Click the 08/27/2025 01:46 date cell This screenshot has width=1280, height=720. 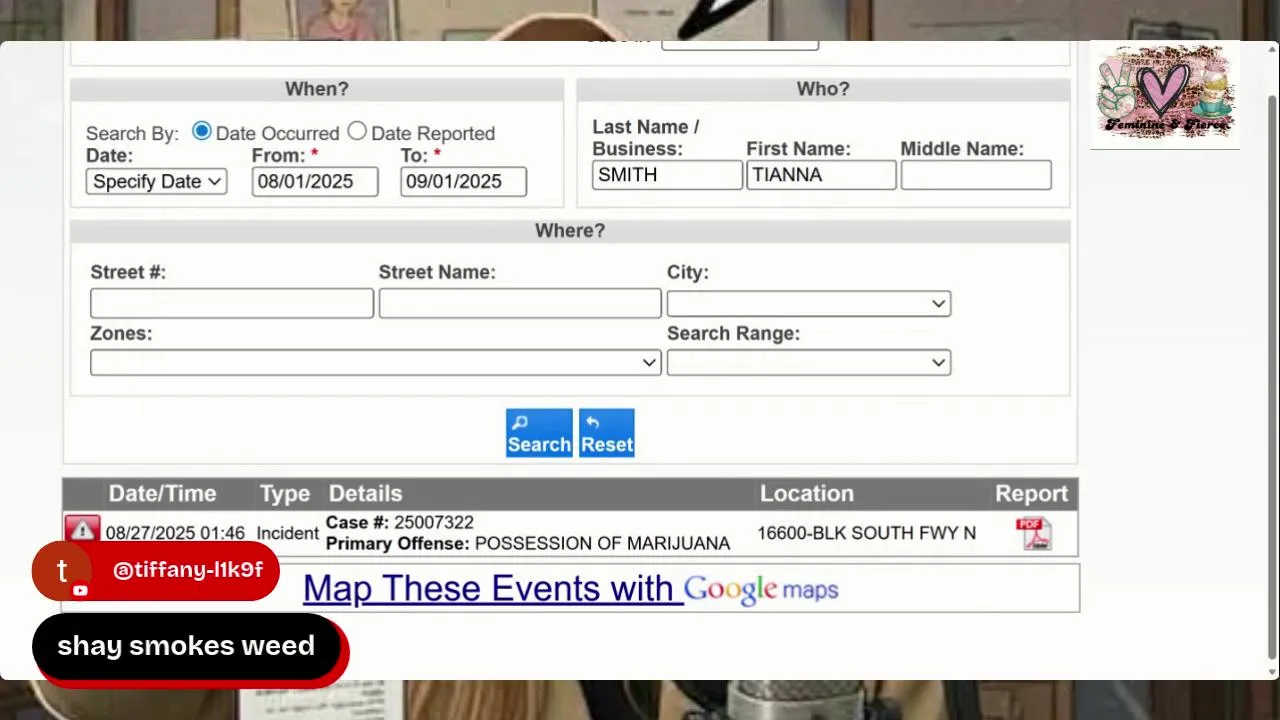[x=175, y=533]
